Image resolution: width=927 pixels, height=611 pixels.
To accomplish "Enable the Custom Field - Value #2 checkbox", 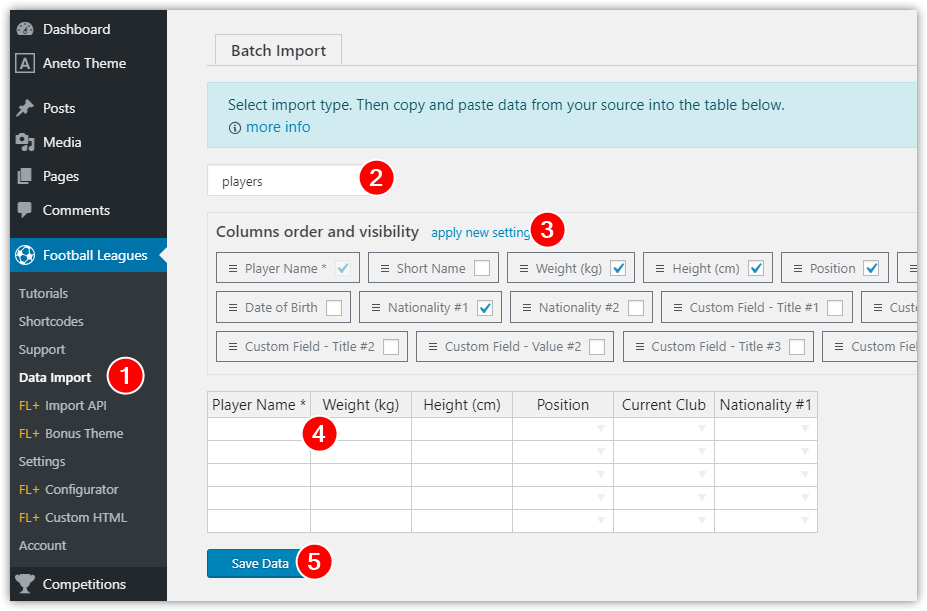I will pos(597,347).
